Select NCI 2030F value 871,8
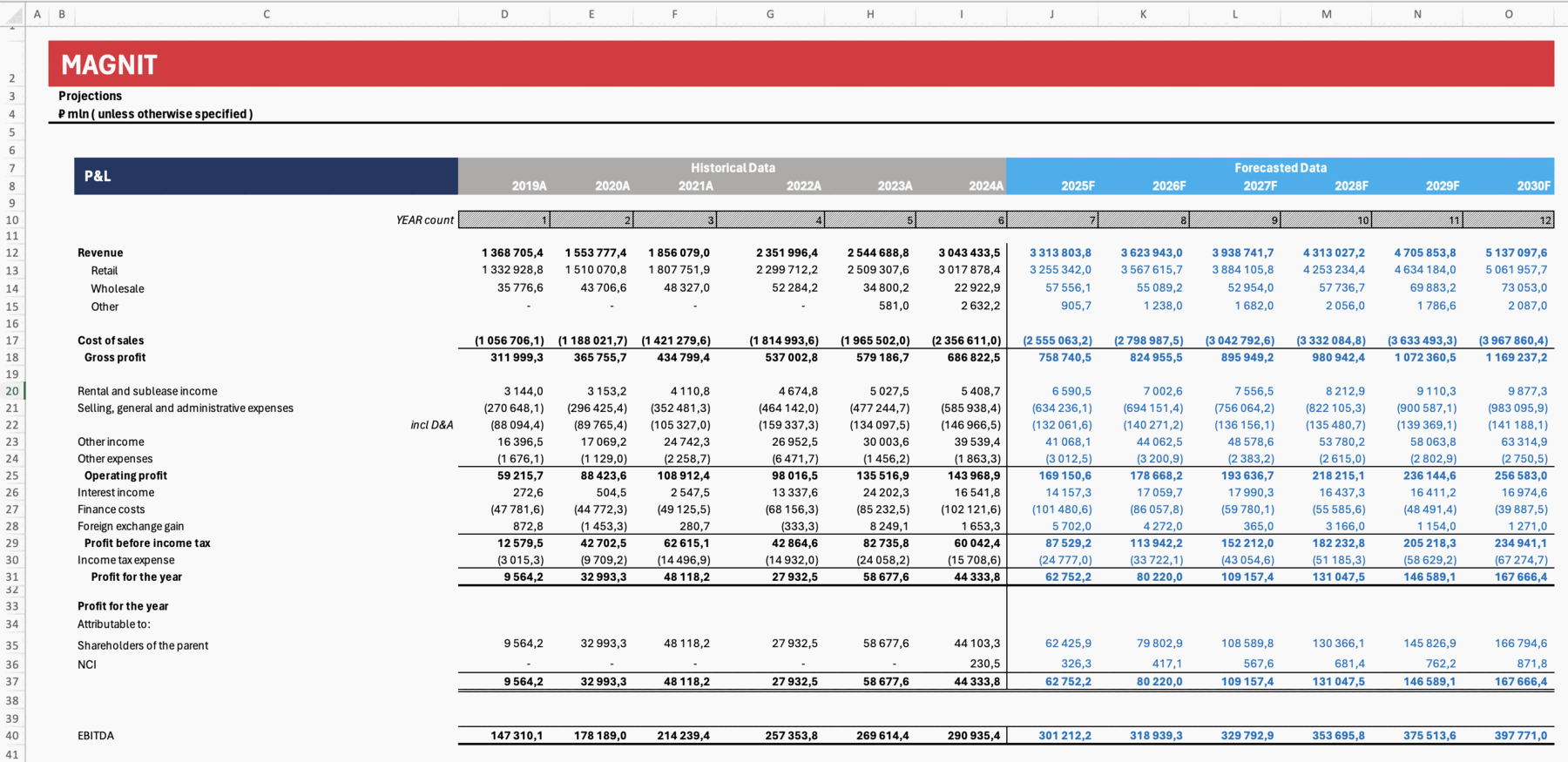 coord(1532,663)
